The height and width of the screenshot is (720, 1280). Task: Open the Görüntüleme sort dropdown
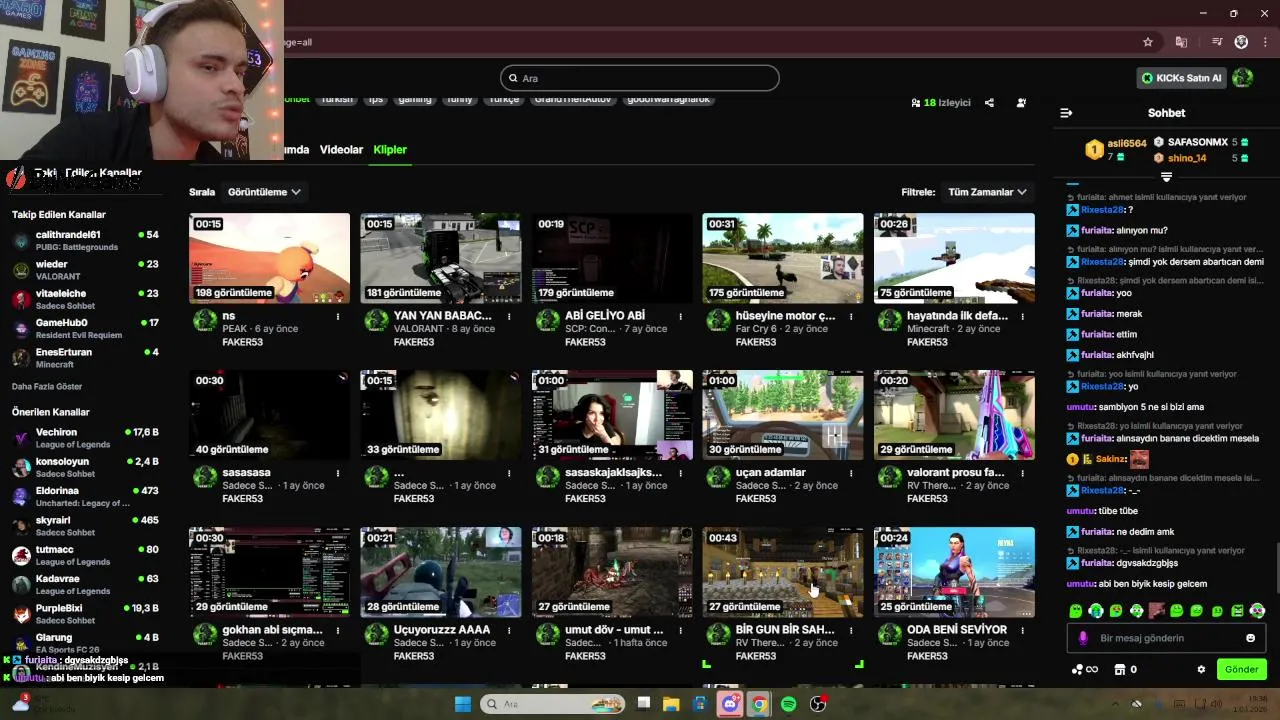[x=264, y=192]
